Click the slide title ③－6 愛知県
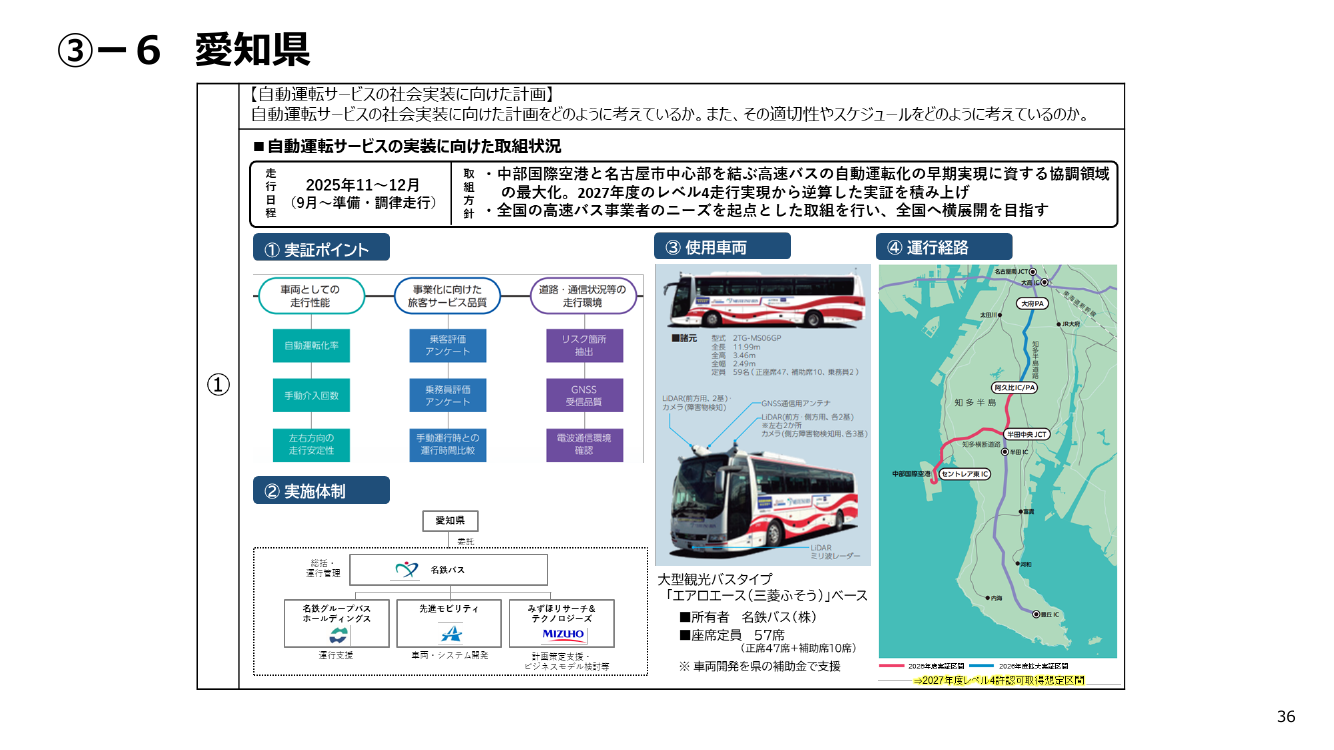 [183, 50]
